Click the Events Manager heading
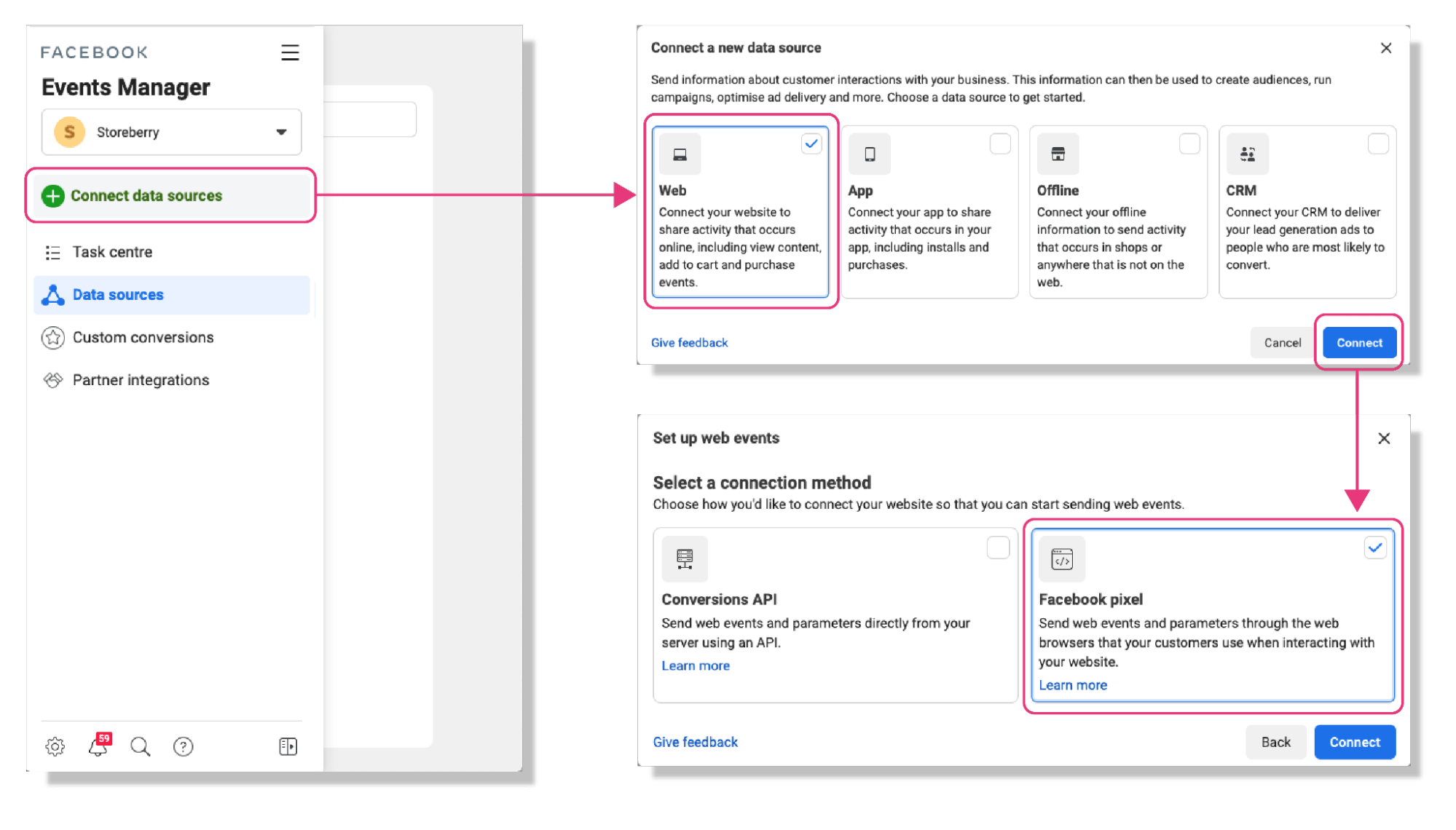Image resolution: width=1456 pixels, height=830 pixels. pos(126,87)
